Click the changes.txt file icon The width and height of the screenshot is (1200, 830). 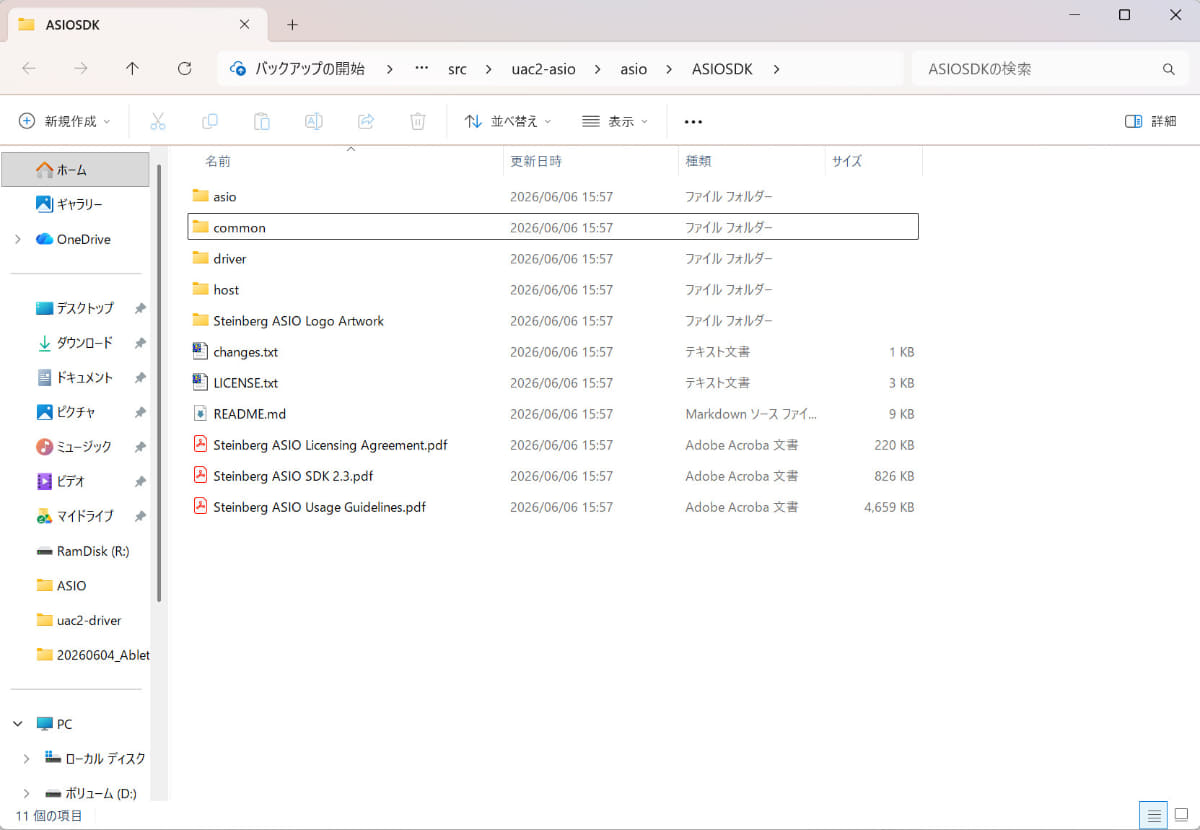[200, 352]
